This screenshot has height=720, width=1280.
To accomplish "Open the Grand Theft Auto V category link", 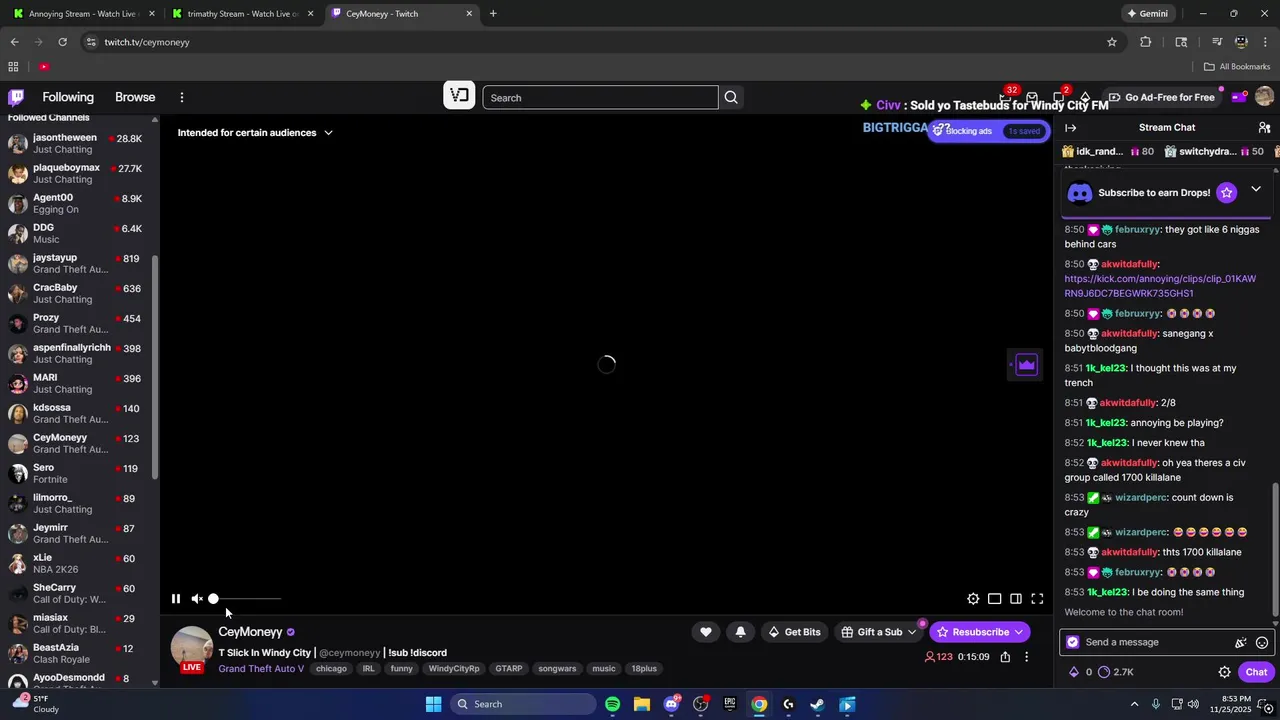I will coord(261,668).
